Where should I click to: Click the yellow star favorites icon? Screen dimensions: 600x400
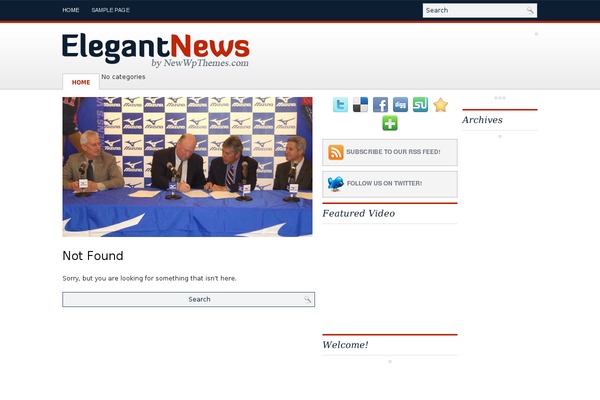coord(440,104)
